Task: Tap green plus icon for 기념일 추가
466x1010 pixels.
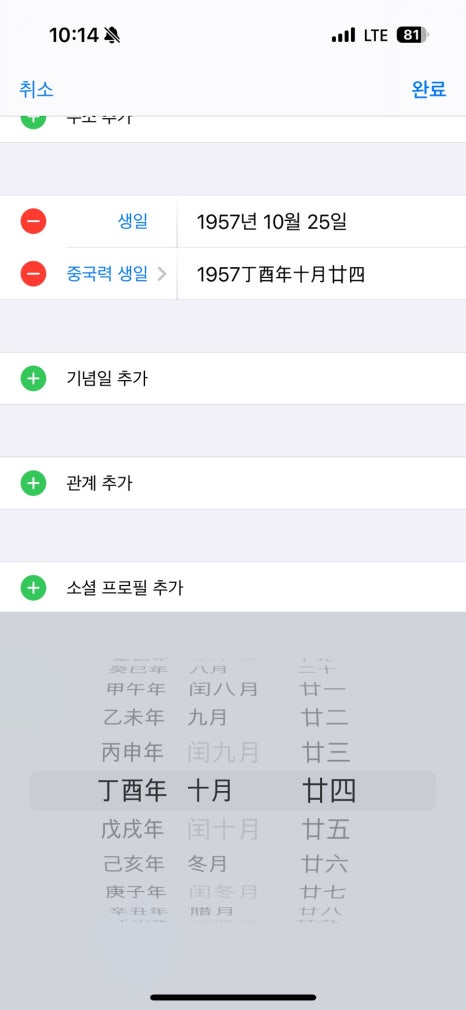Action: tap(34, 378)
